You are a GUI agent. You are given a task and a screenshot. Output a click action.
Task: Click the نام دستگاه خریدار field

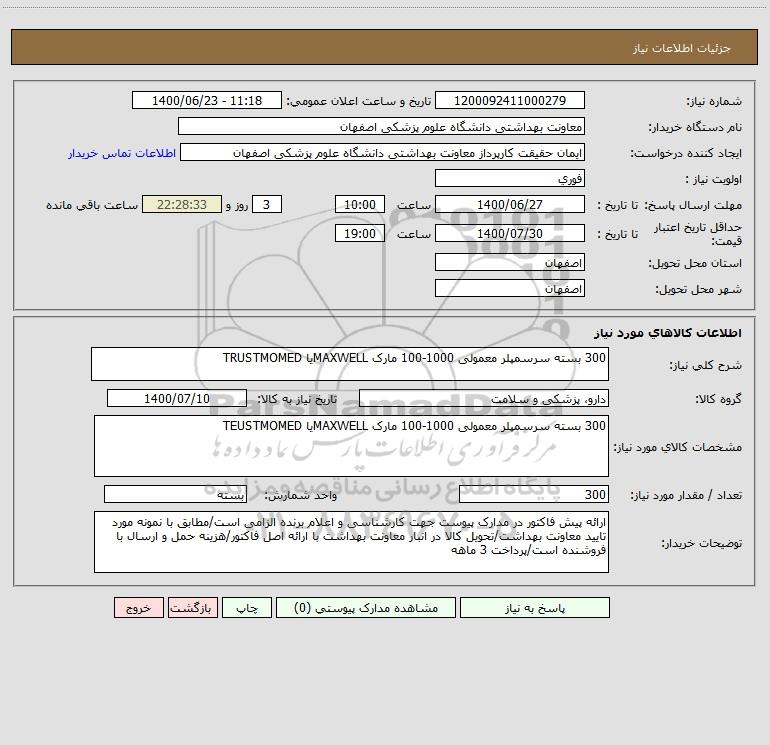click(381, 126)
